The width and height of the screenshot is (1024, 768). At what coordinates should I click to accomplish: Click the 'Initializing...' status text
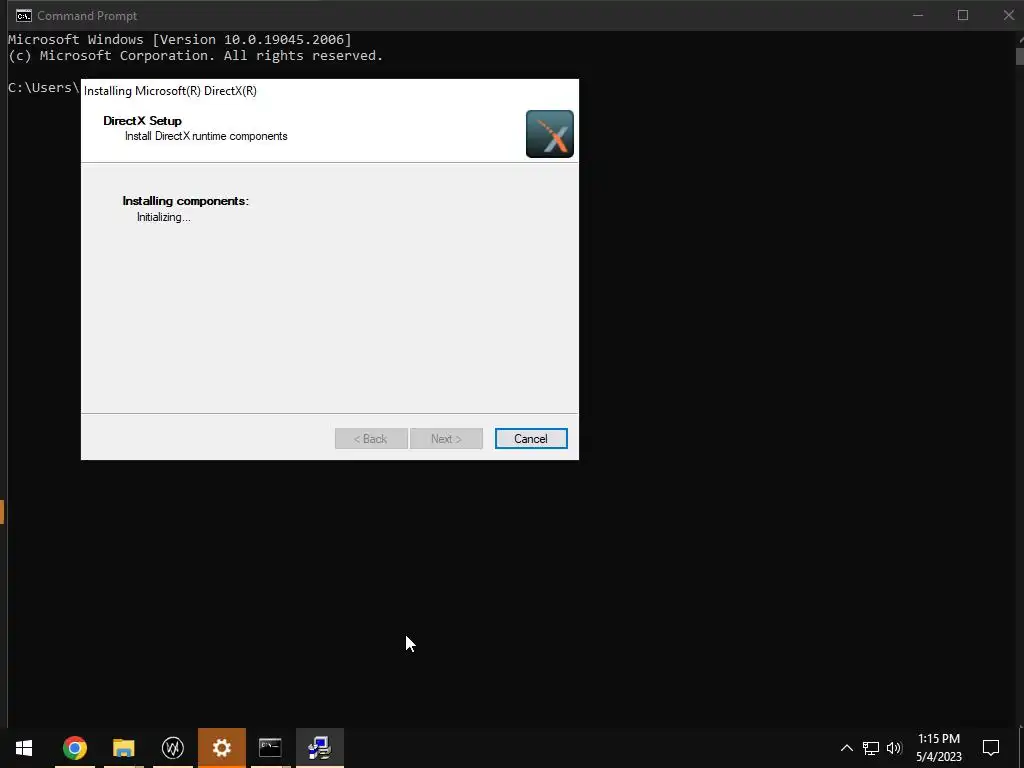point(163,217)
